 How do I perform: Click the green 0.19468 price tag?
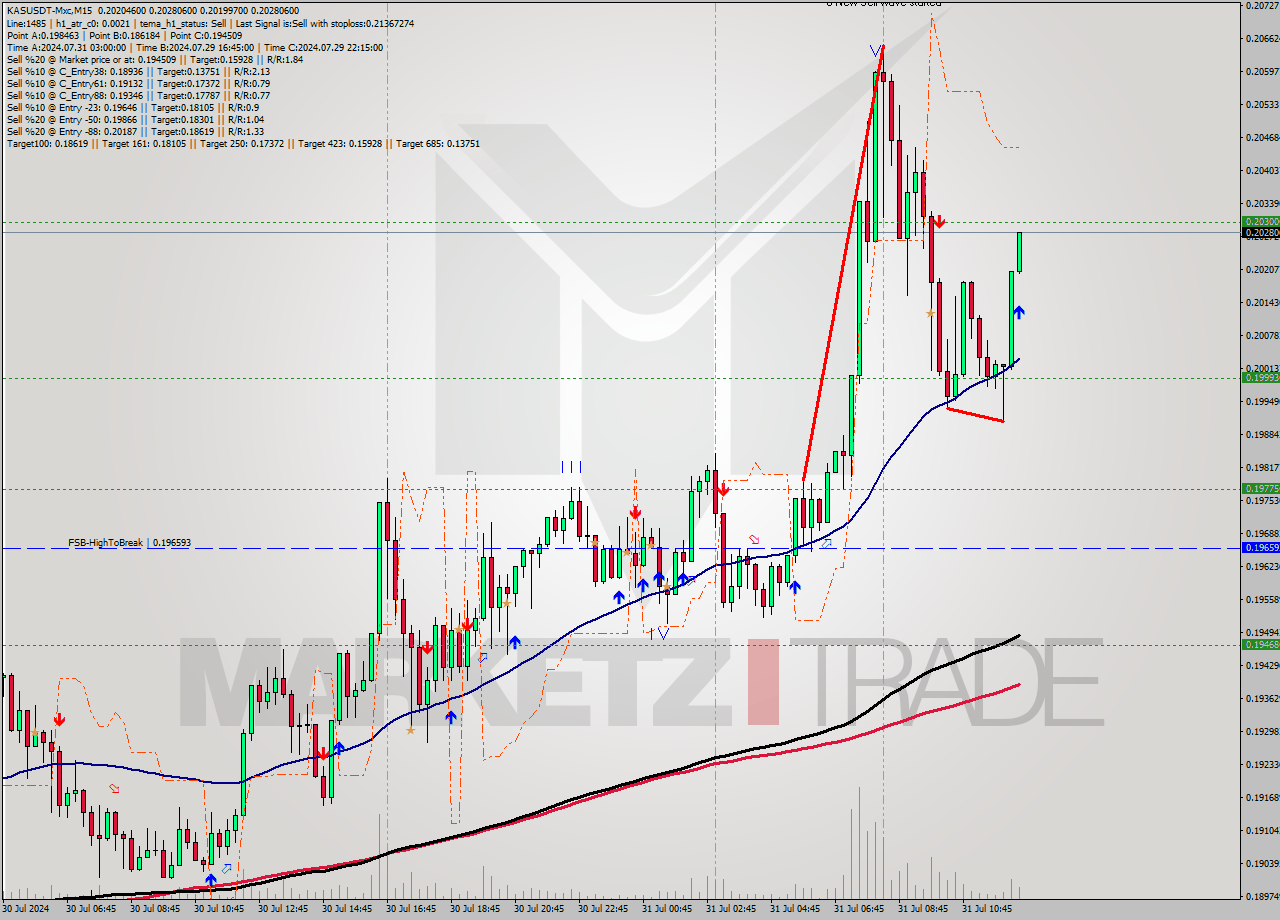coord(1260,644)
